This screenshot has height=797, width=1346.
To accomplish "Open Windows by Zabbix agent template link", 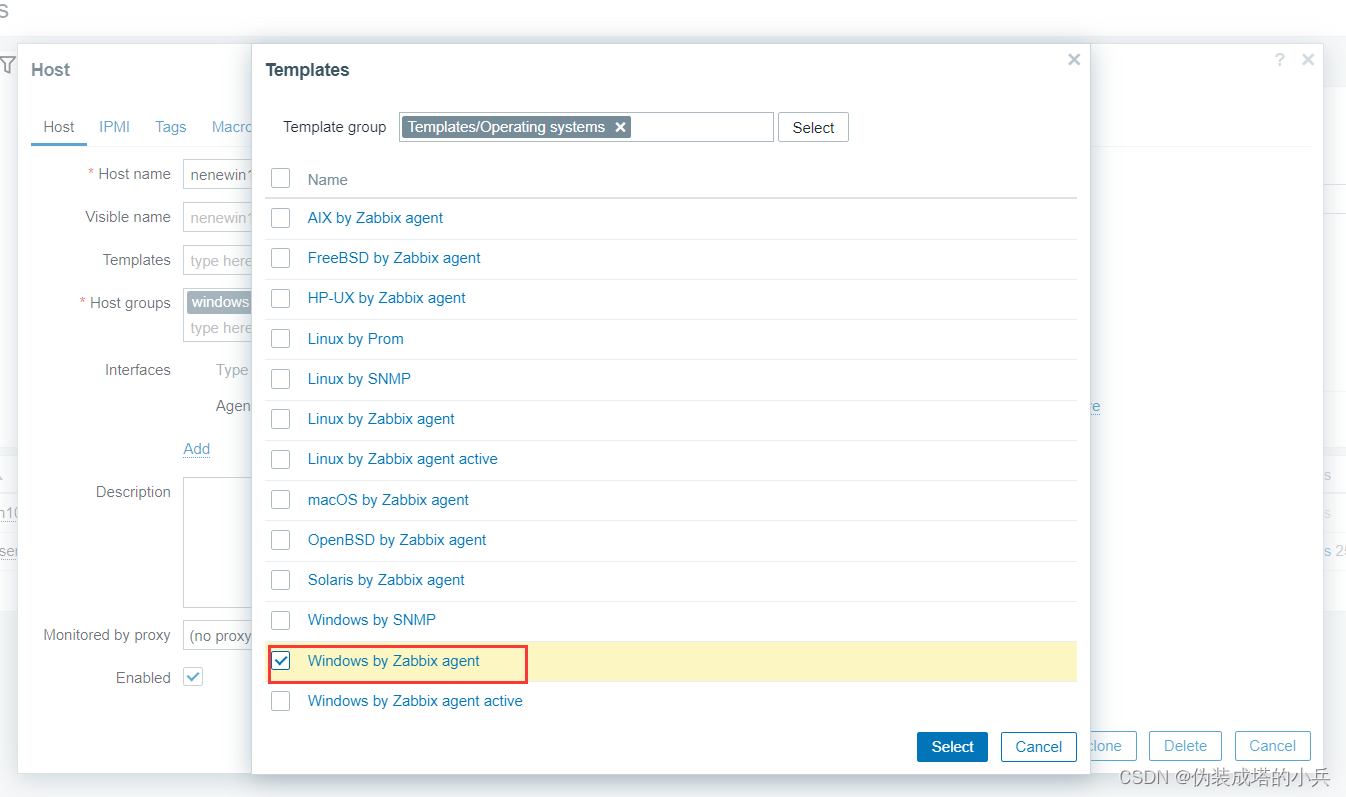I will (x=394, y=661).
